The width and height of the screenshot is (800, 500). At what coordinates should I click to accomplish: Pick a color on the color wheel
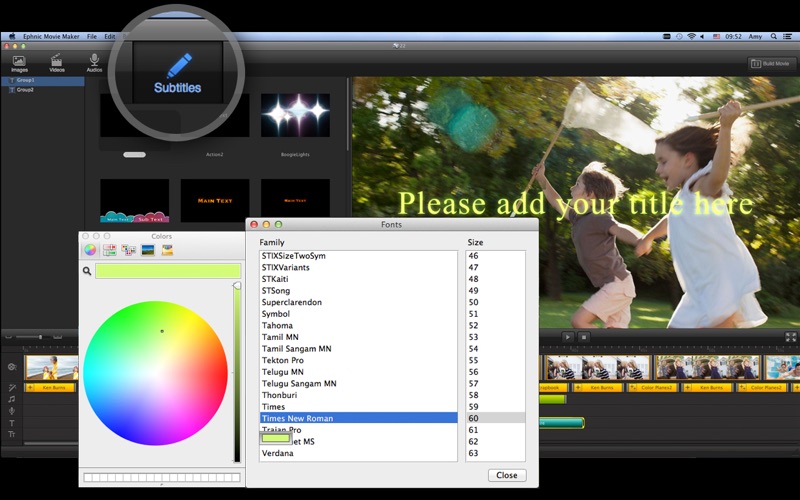[155, 373]
